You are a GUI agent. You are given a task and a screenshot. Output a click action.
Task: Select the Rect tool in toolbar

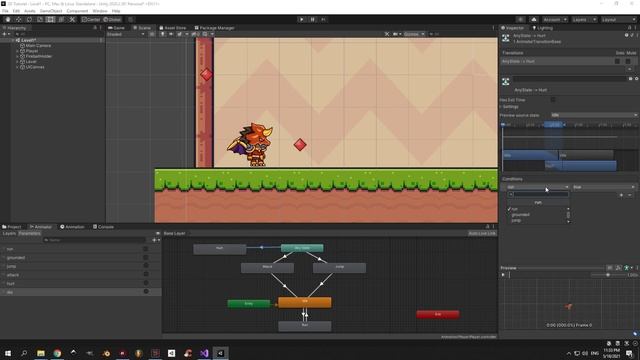tap(50, 19)
